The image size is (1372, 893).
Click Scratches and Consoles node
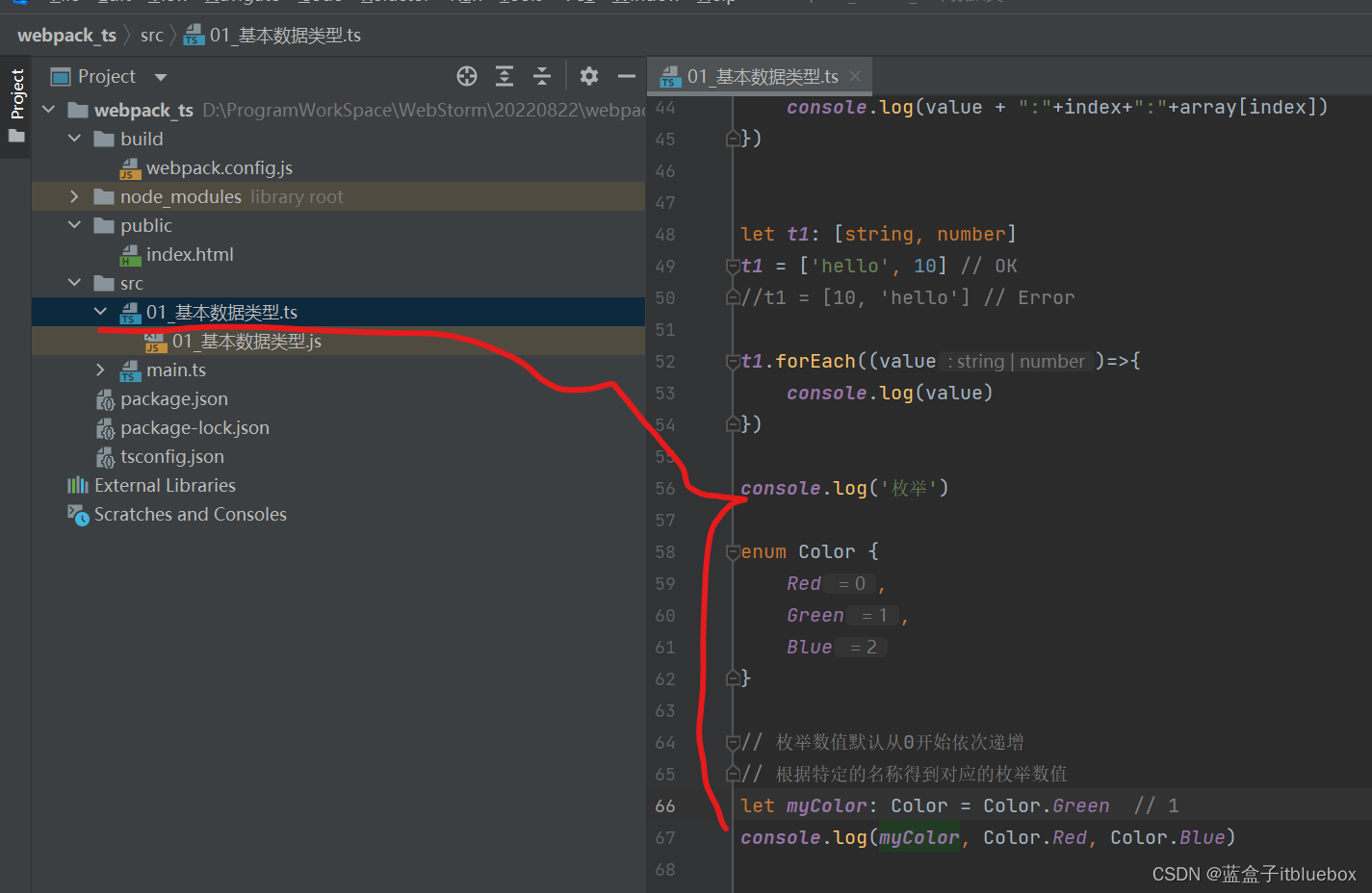pyautogui.click(x=191, y=514)
